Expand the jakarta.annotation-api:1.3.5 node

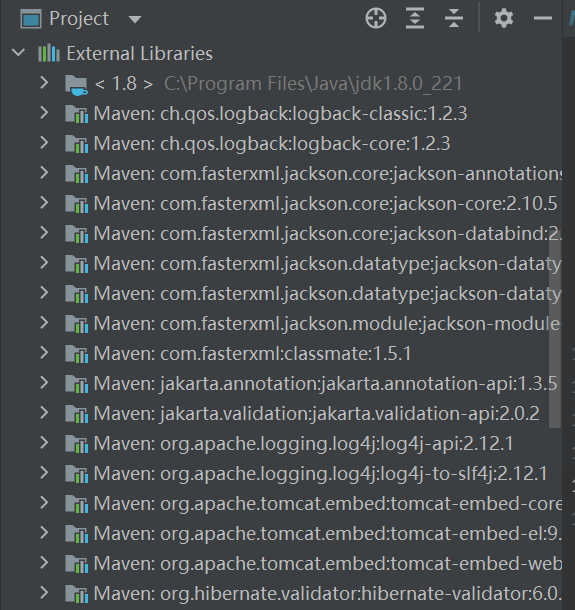point(44,382)
